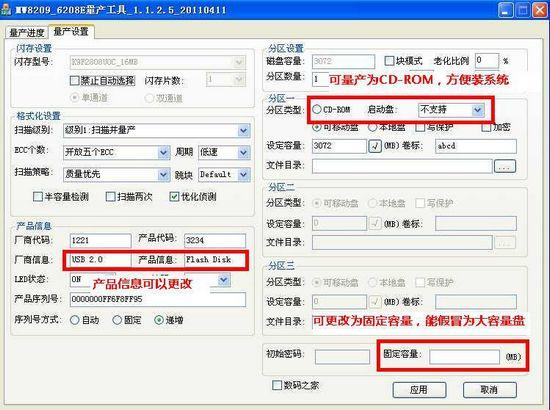Select 自动 serial number mode

point(74,320)
